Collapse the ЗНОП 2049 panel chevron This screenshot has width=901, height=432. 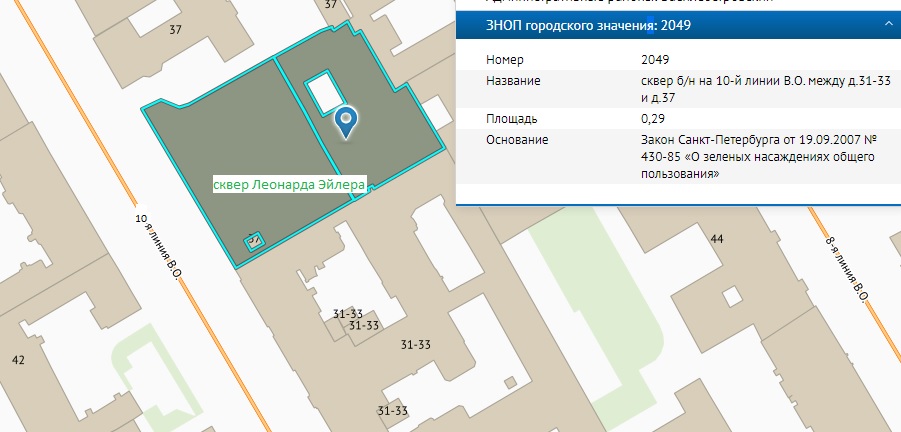tap(888, 26)
